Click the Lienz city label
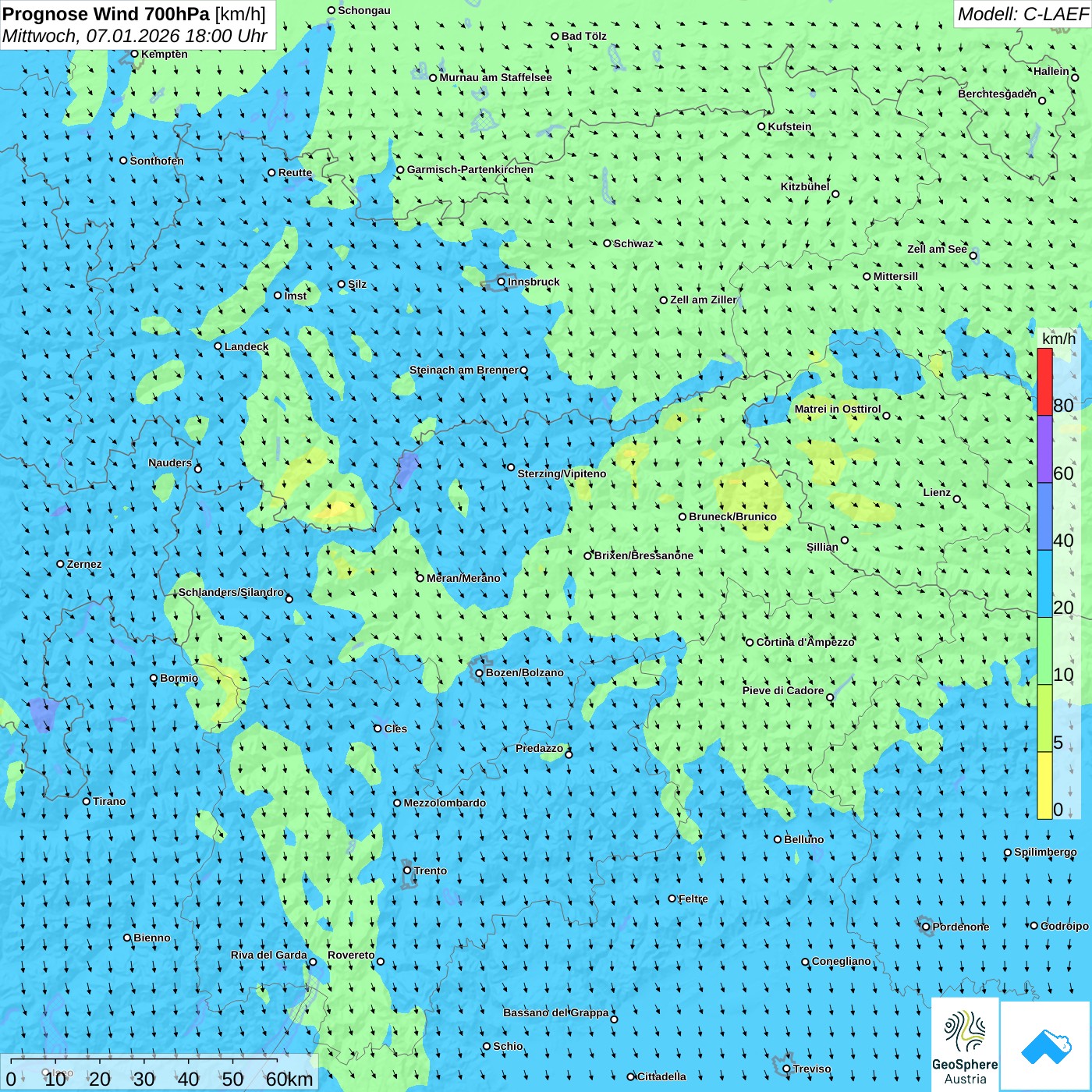 coord(937,492)
